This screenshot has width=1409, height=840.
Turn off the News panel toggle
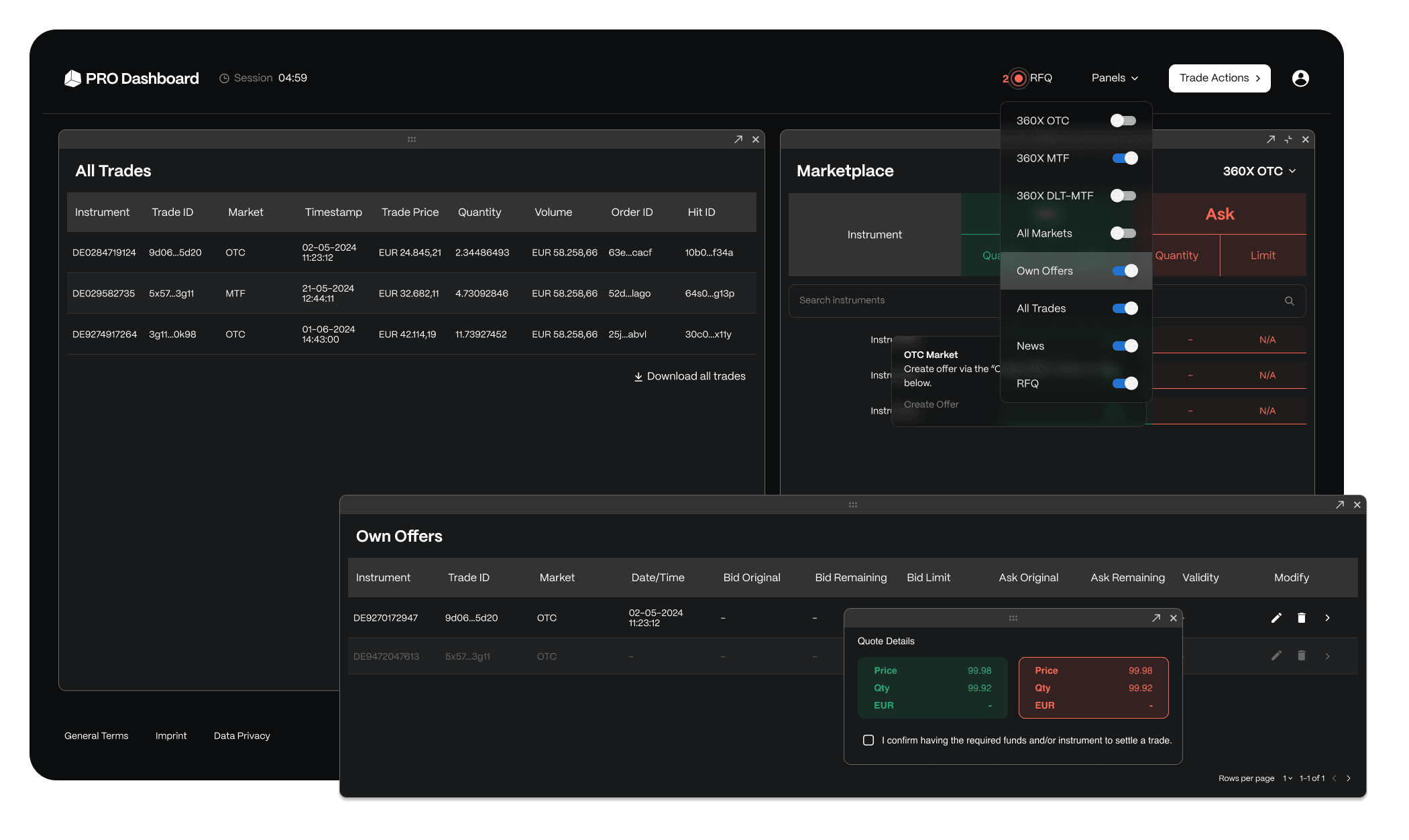coord(1125,346)
